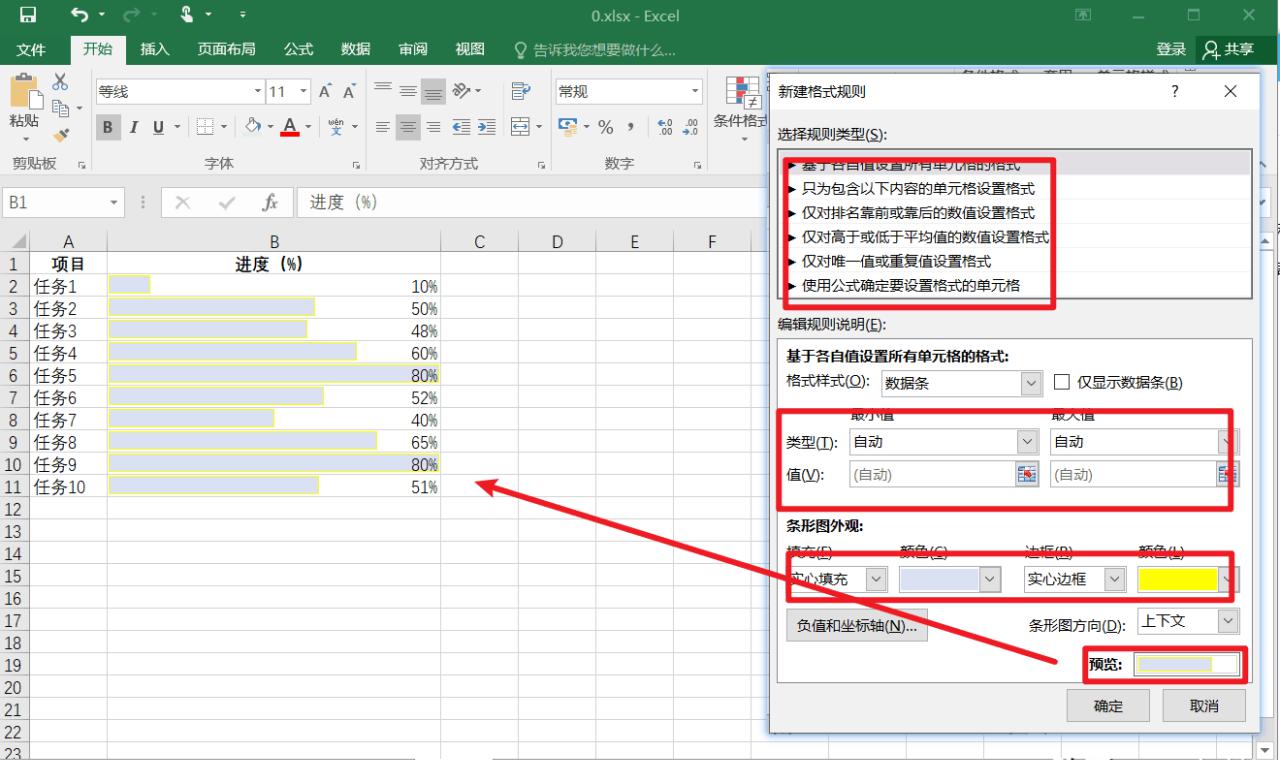Click the phonetic guide wén icon
The height and width of the screenshot is (760, 1280).
tap(336, 127)
